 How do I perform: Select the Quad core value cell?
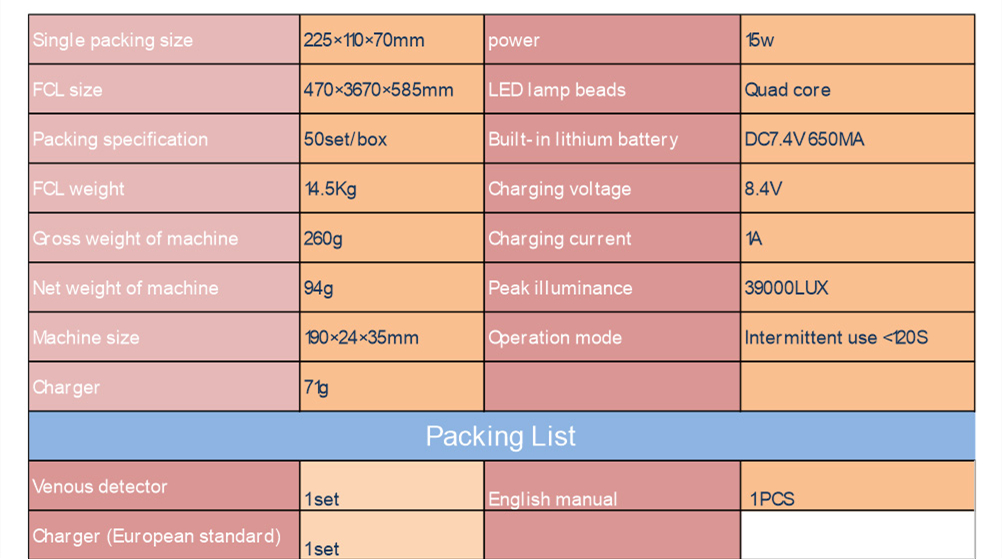pos(858,89)
